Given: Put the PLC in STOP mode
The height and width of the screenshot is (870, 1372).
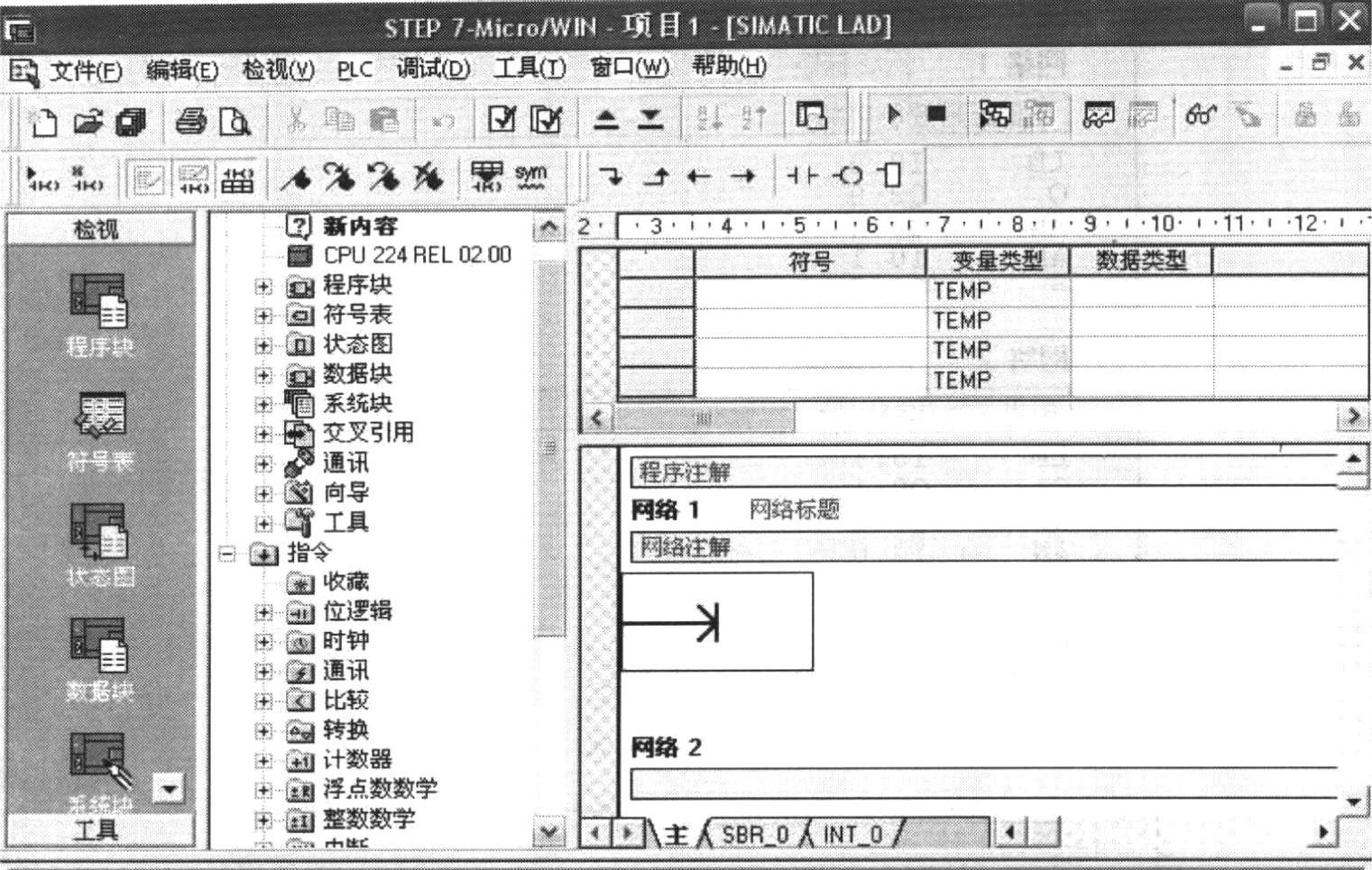Looking at the screenshot, I should tap(936, 114).
